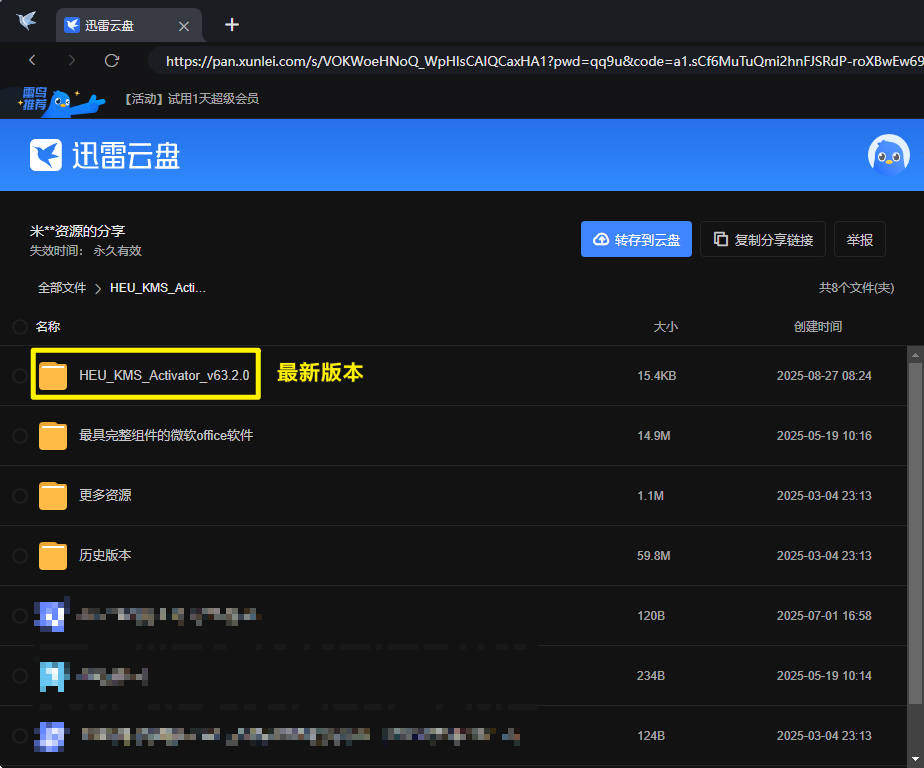The height and width of the screenshot is (768, 924).
Task: Click the file icon in 234B row
Action: click(x=53, y=676)
